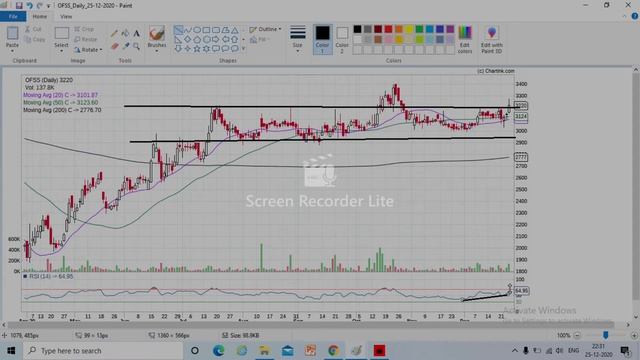Click the Type here to search box
Screen dimensions: 640x360
(103, 351)
